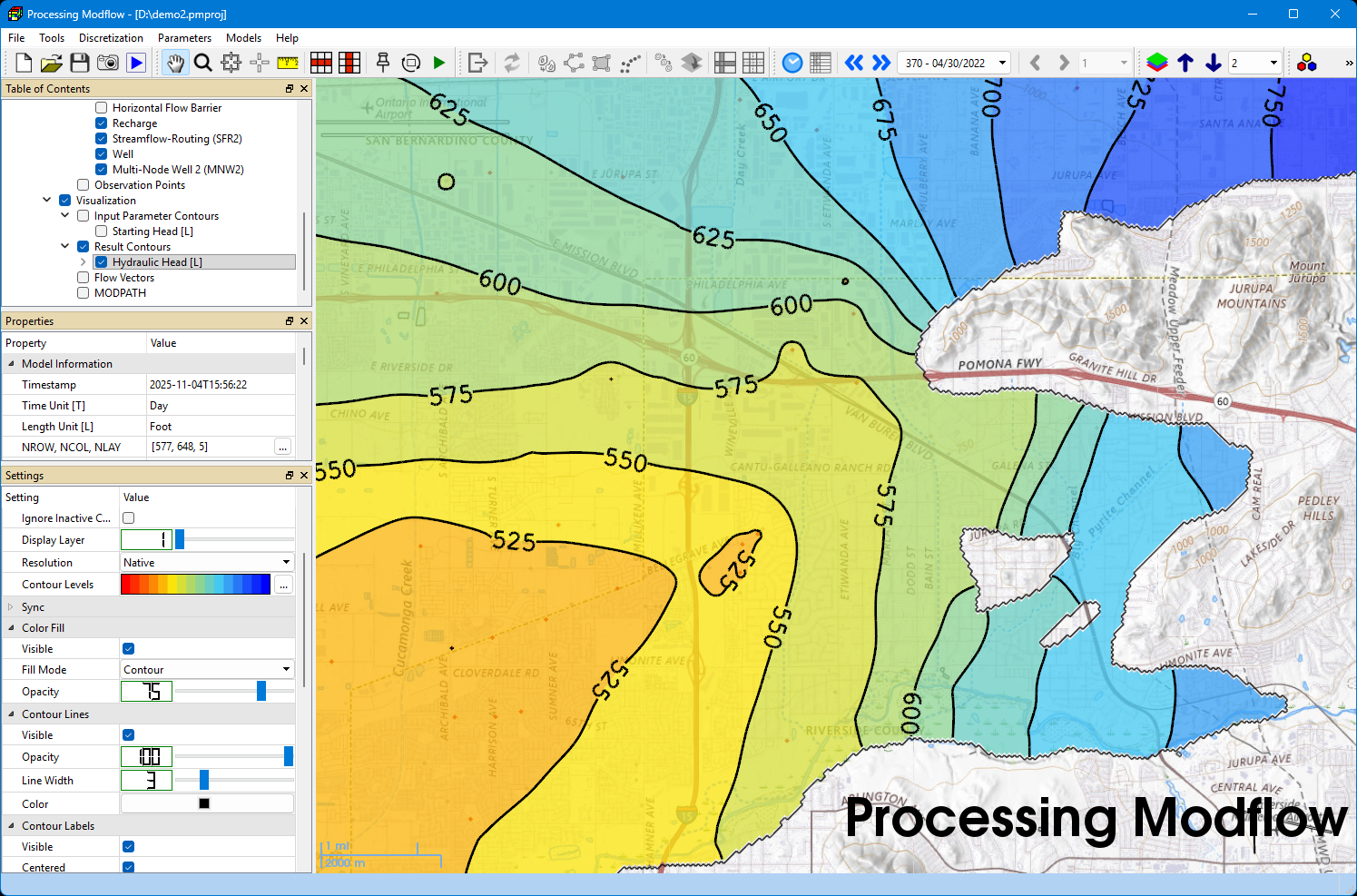Click the stacked layers icon
Screen dimensions: 1357x896
pyautogui.click(x=1157, y=63)
